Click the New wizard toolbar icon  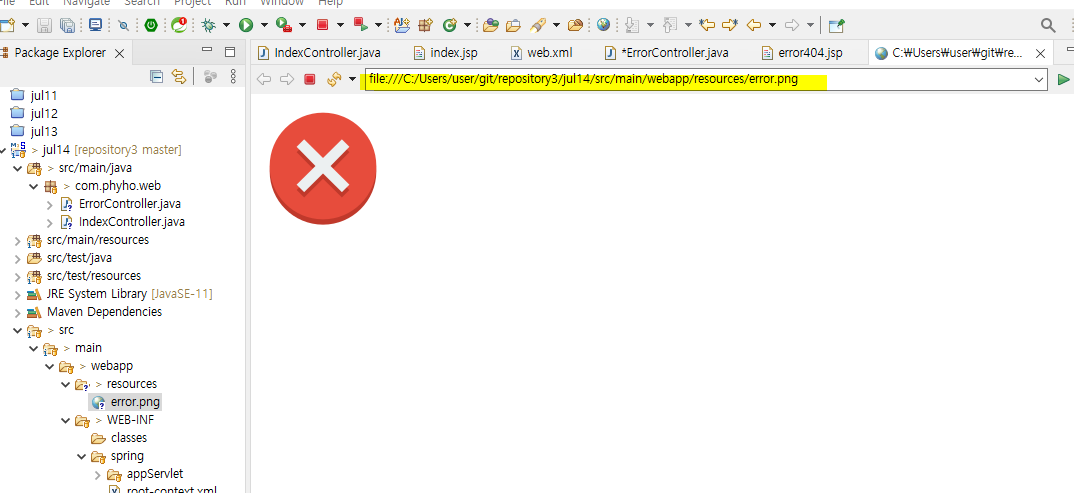(8, 25)
